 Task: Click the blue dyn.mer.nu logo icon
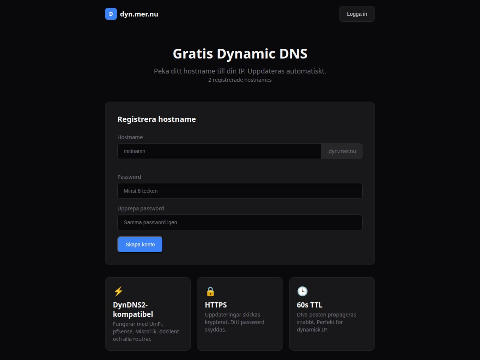point(111,14)
